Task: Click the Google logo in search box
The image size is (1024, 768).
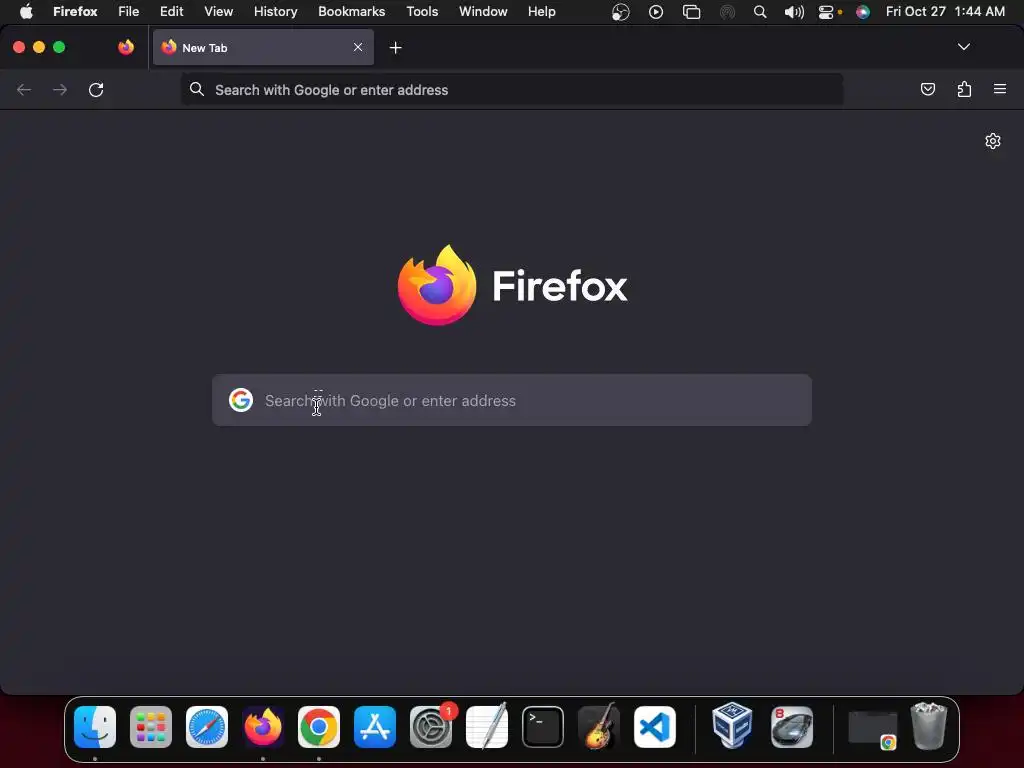Action: pyautogui.click(x=241, y=400)
